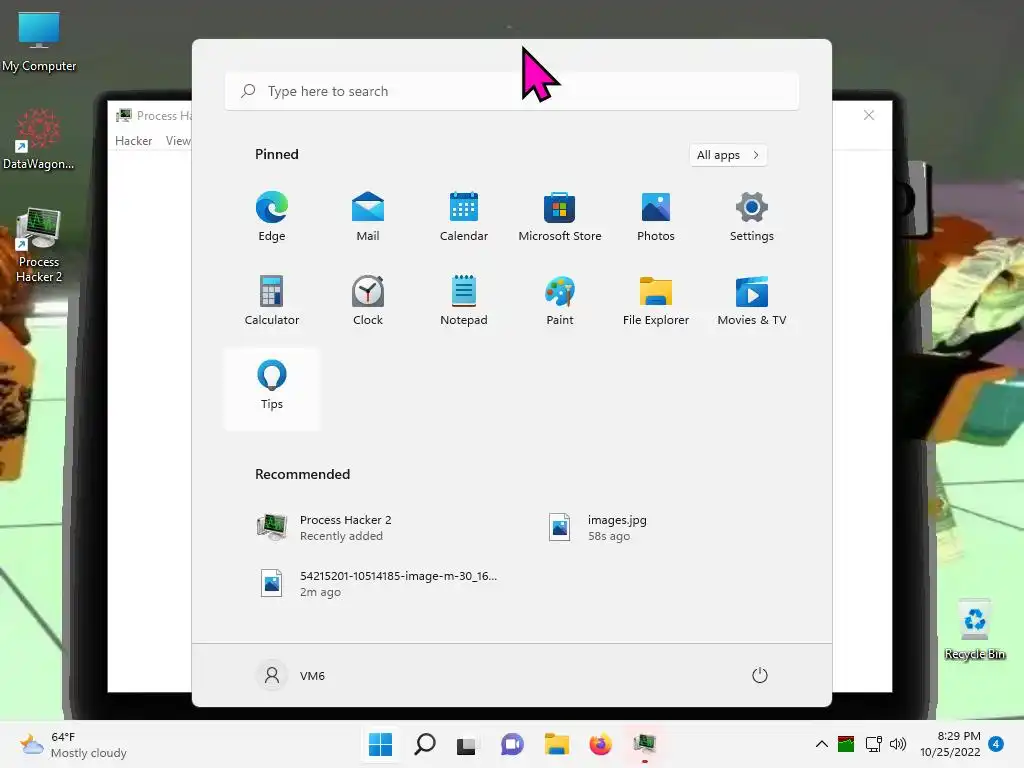
Task: Open network status tray icon
Action: (873, 744)
